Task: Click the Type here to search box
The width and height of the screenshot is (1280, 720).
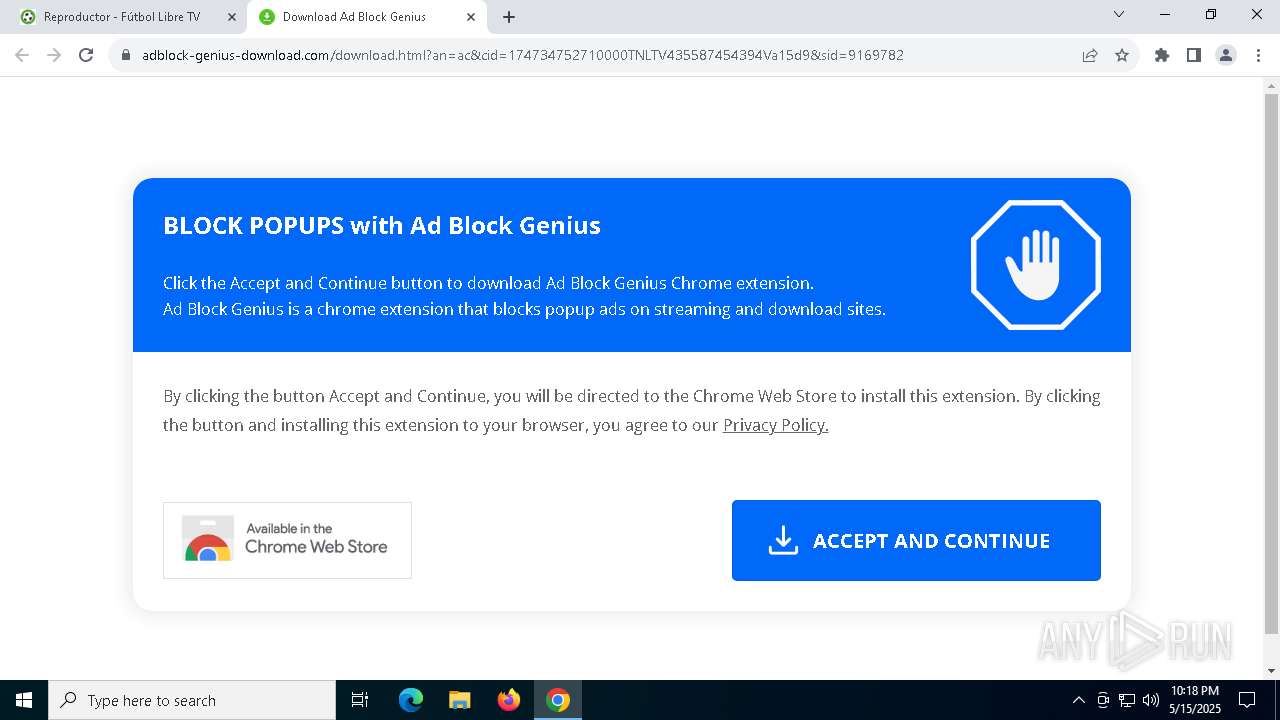Action: pyautogui.click(x=192, y=700)
